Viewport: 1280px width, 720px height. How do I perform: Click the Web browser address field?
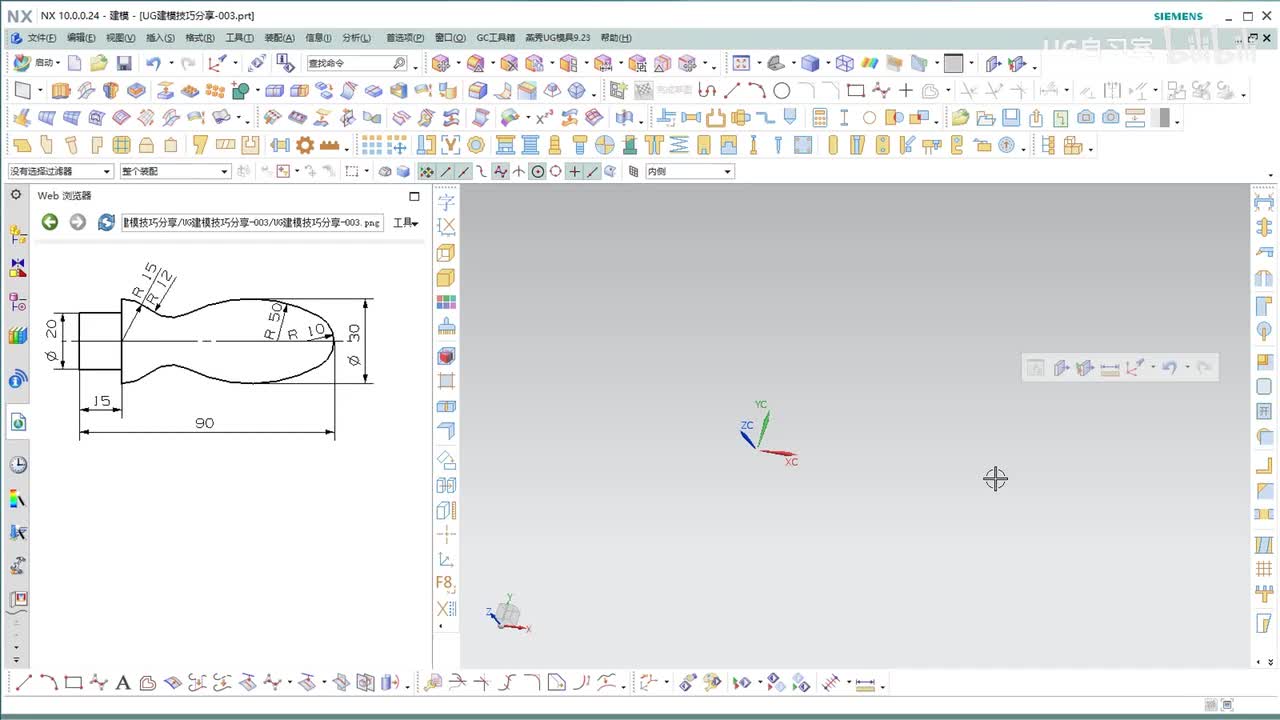point(253,222)
